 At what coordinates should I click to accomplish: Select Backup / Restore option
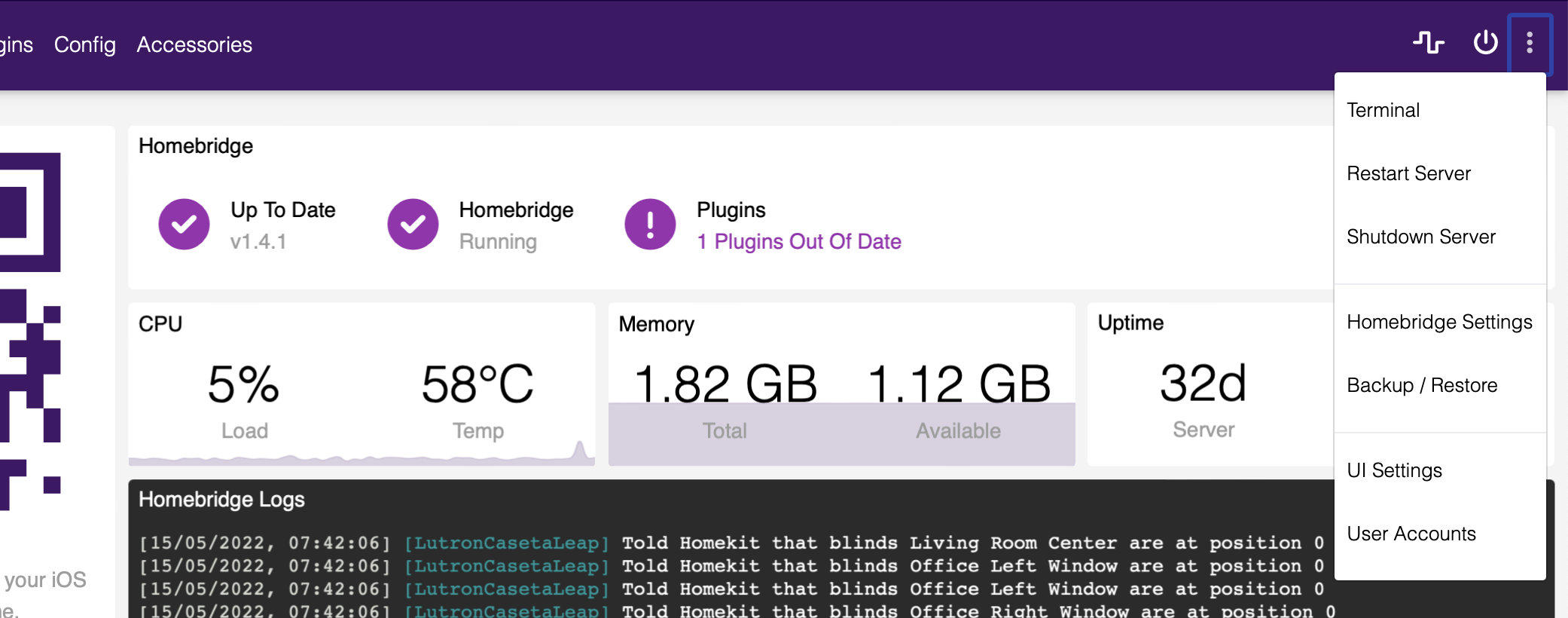point(1421,385)
